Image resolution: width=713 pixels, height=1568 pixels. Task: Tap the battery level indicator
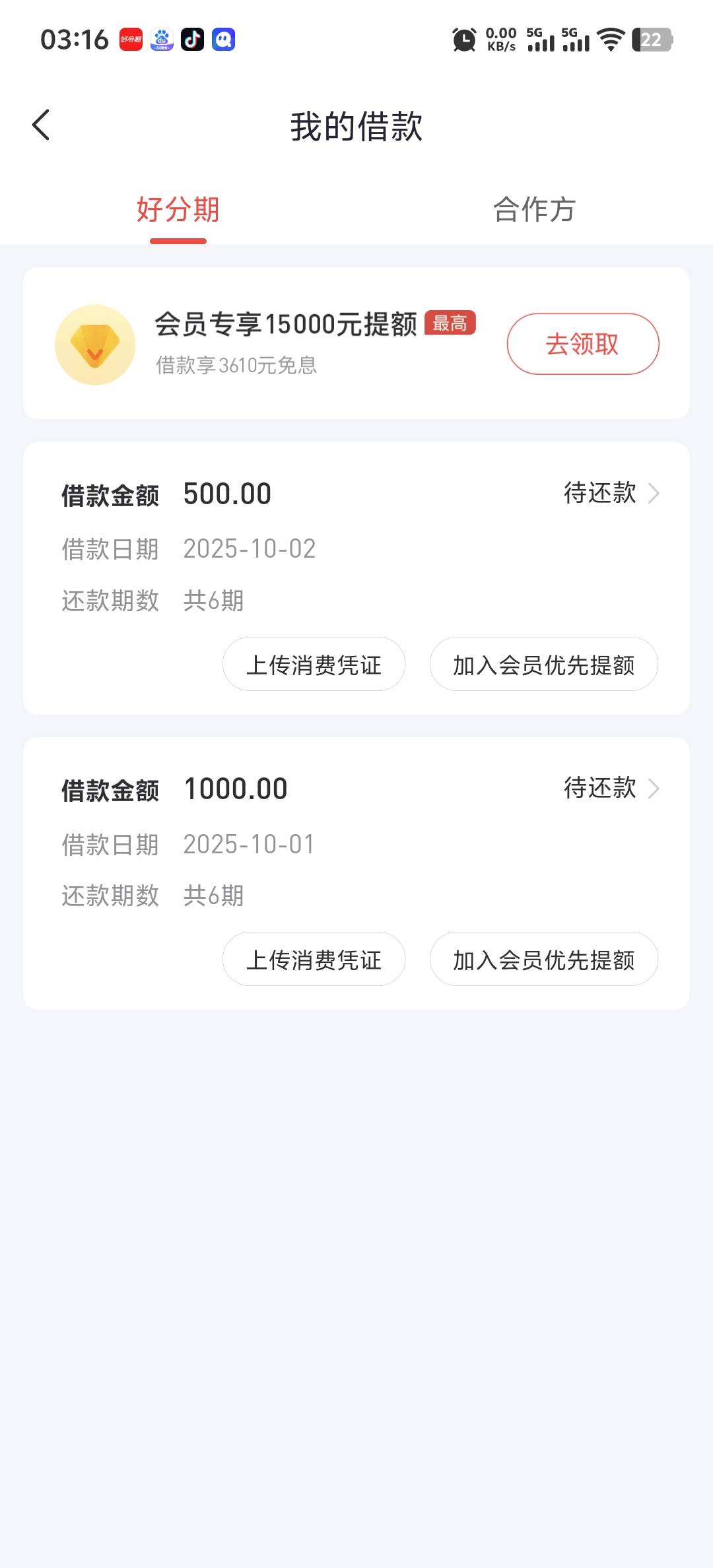click(652, 40)
